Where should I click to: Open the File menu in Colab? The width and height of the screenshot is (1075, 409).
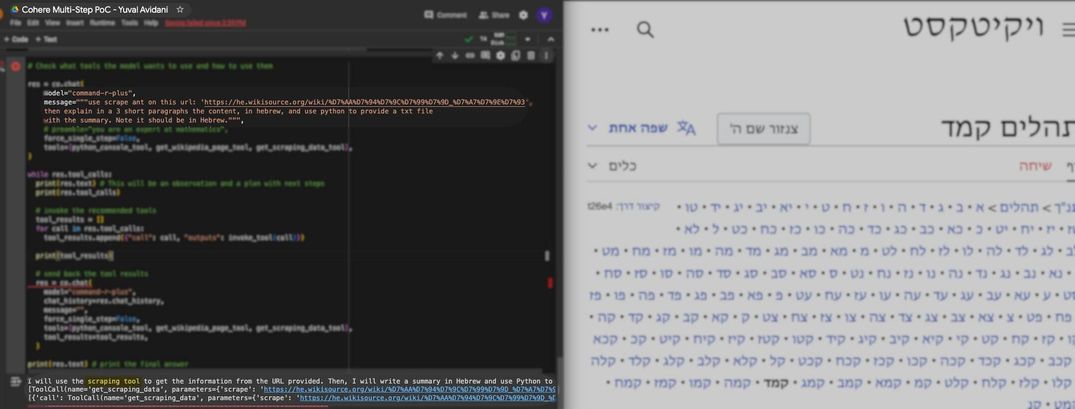click(15, 23)
